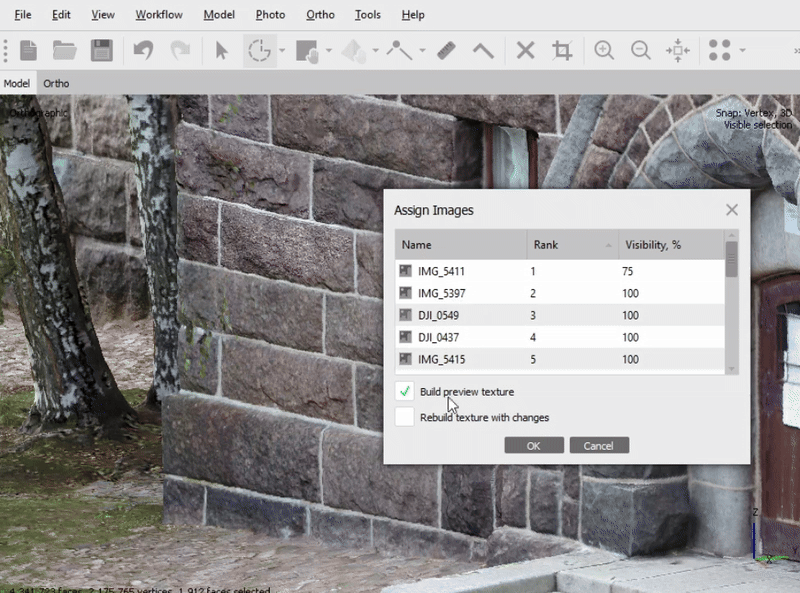800x593 pixels.
Task: Select the DJI_0549 row name
Action: click(x=438, y=315)
